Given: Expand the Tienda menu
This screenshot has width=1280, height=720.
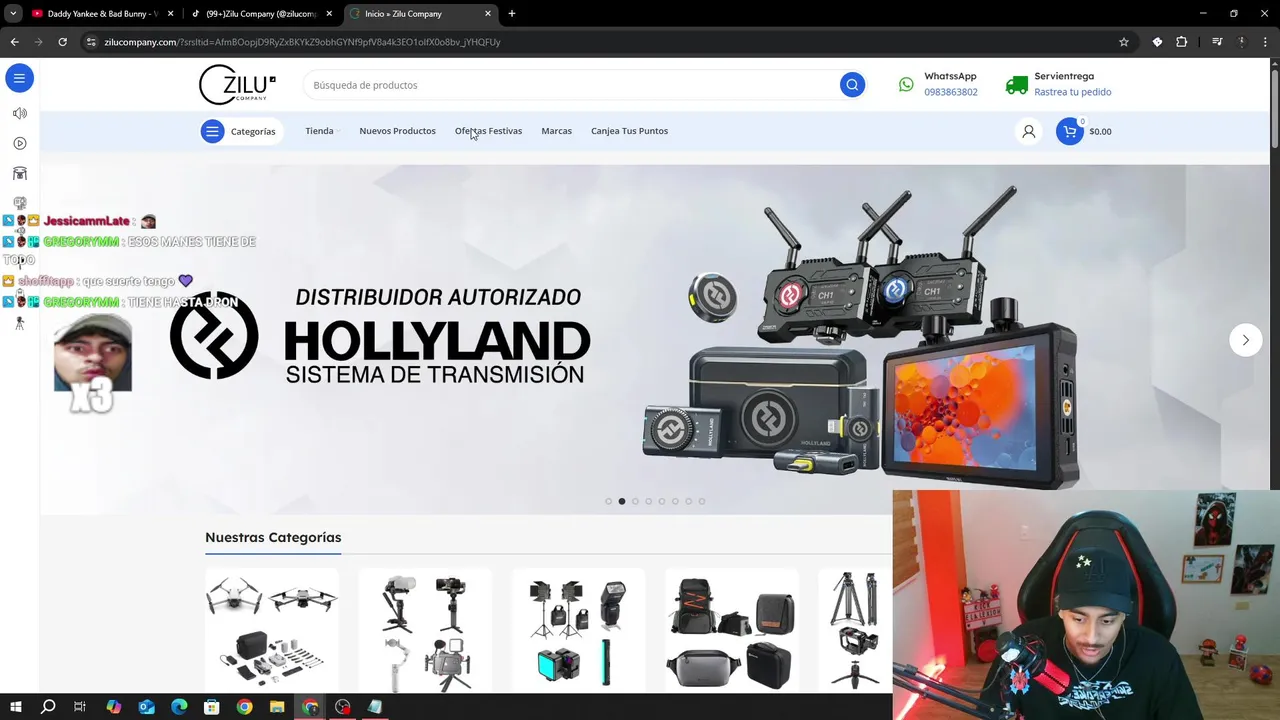Looking at the screenshot, I should click(322, 131).
